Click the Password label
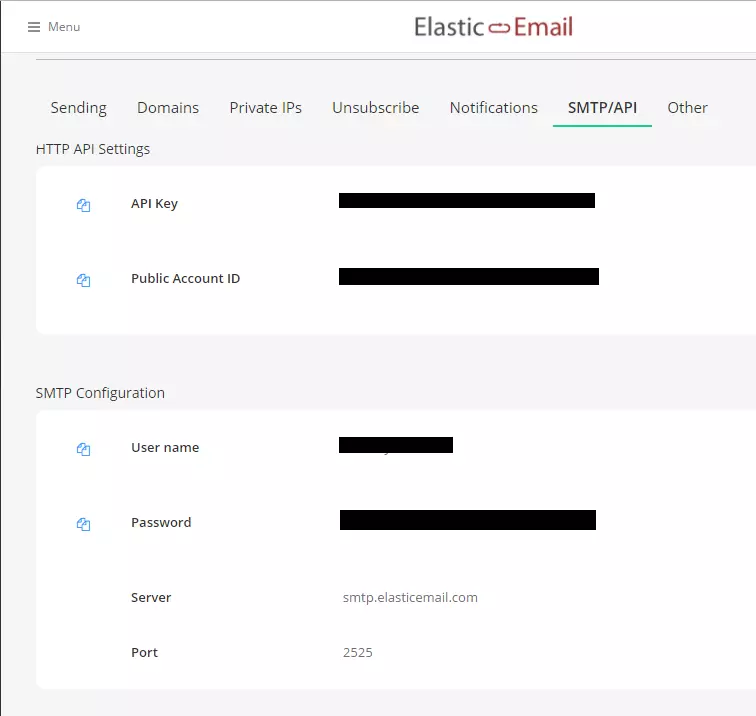 click(161, 522)
